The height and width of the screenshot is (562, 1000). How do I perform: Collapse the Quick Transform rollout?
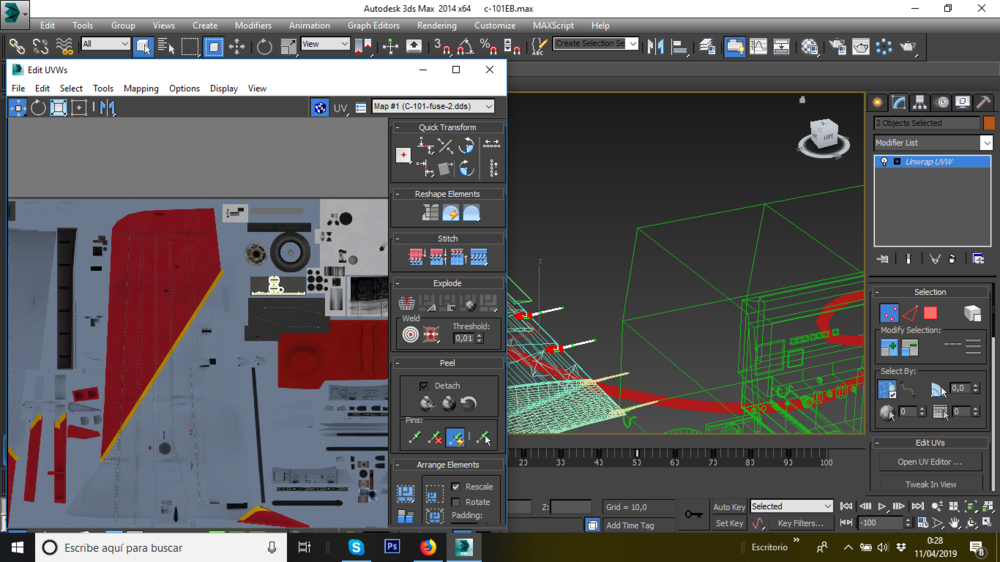(447, 127)
